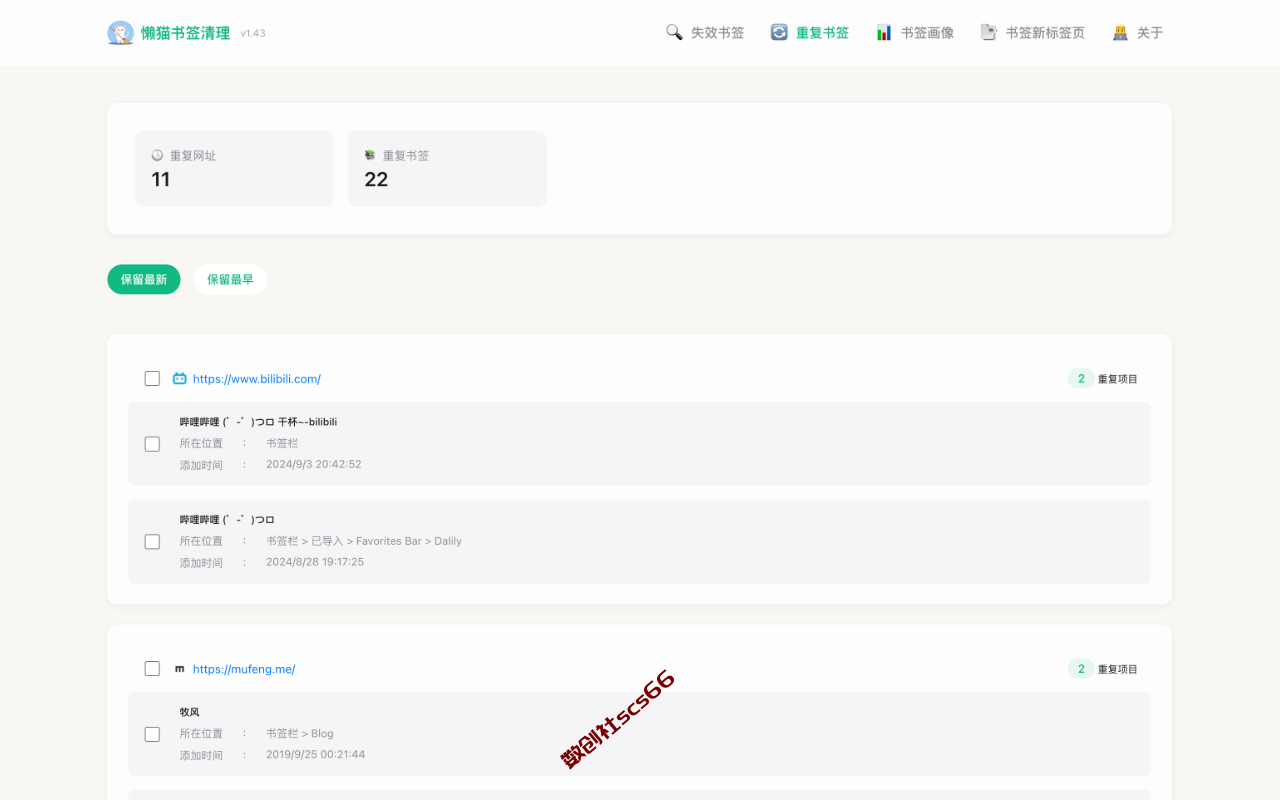Click the refresh icon for 重复书签
This screenshot has height=800, width=1280.
[779, 32]
